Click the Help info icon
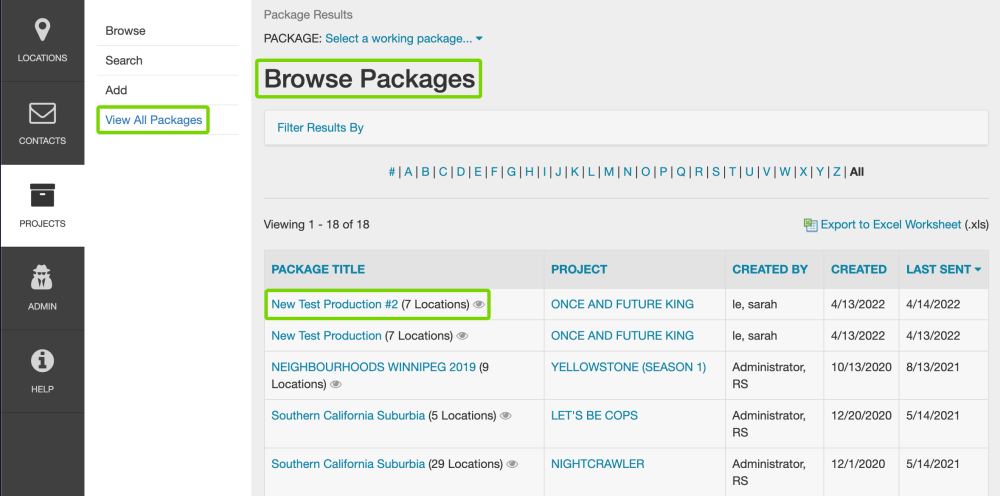The height and width of the screenshot is (496, 1000). (x=42, y=361)
